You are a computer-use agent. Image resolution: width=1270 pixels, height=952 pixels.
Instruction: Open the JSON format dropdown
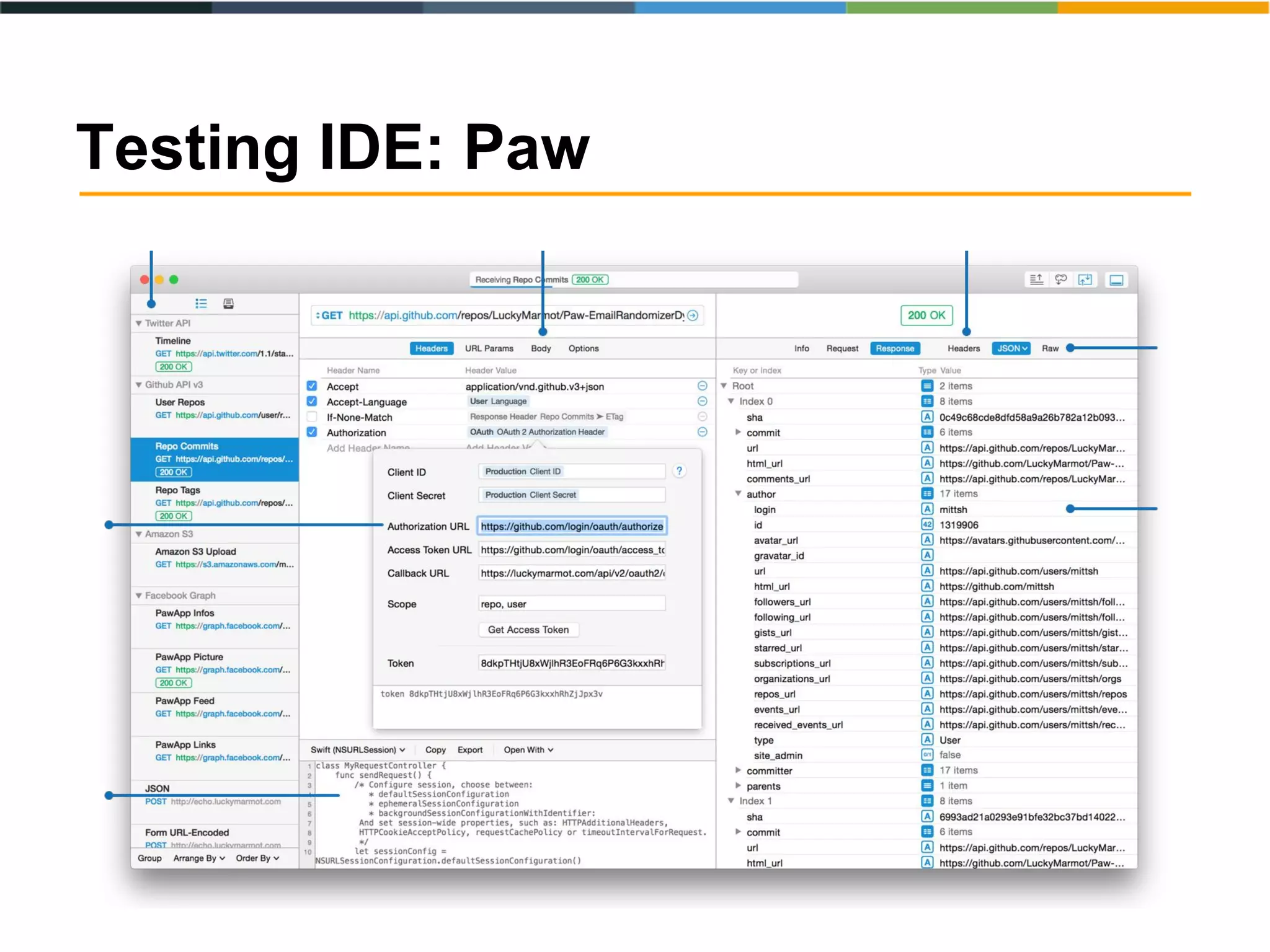click(x=1011, y=348)
